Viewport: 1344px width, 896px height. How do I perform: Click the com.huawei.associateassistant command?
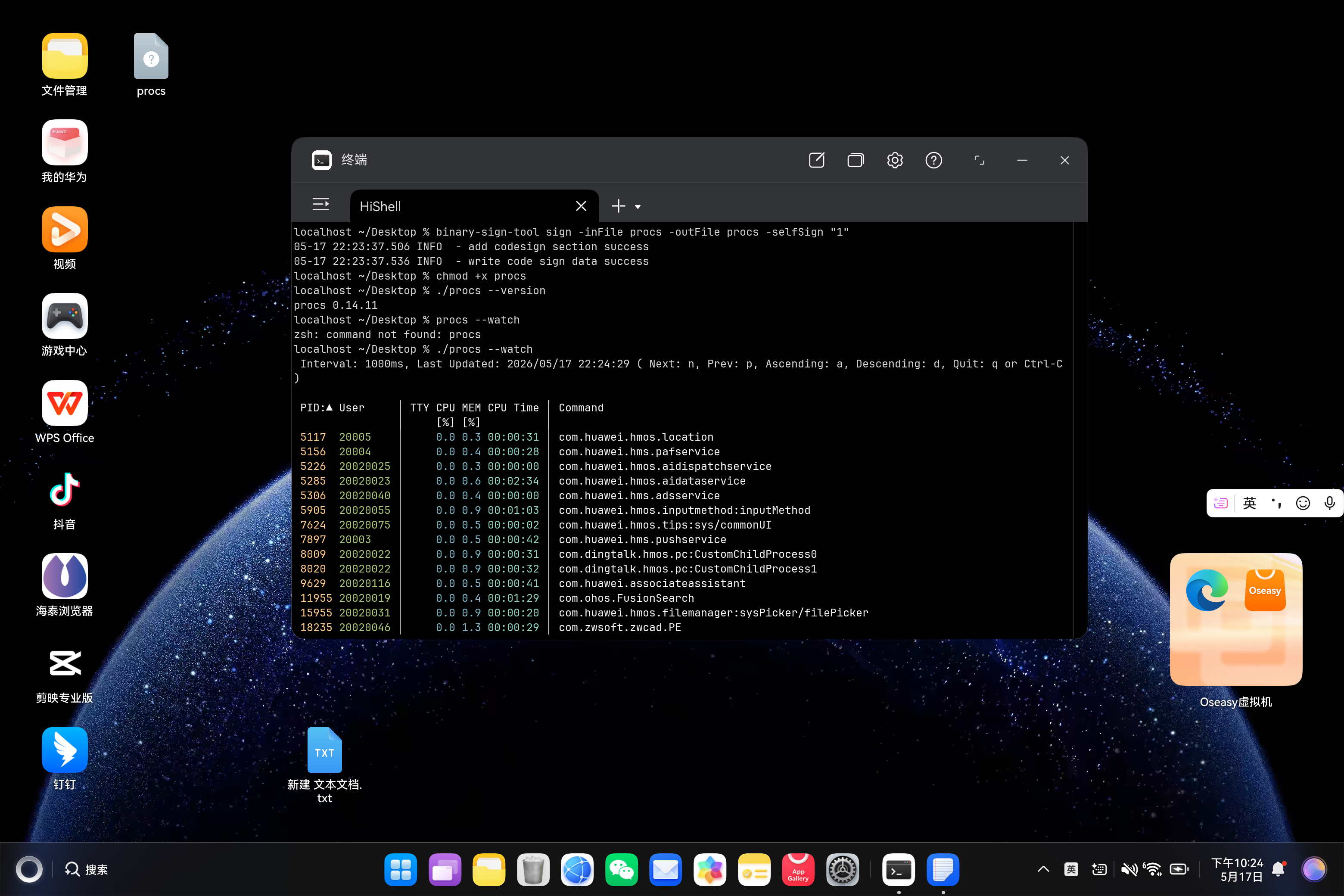click(x=652, y=583)
